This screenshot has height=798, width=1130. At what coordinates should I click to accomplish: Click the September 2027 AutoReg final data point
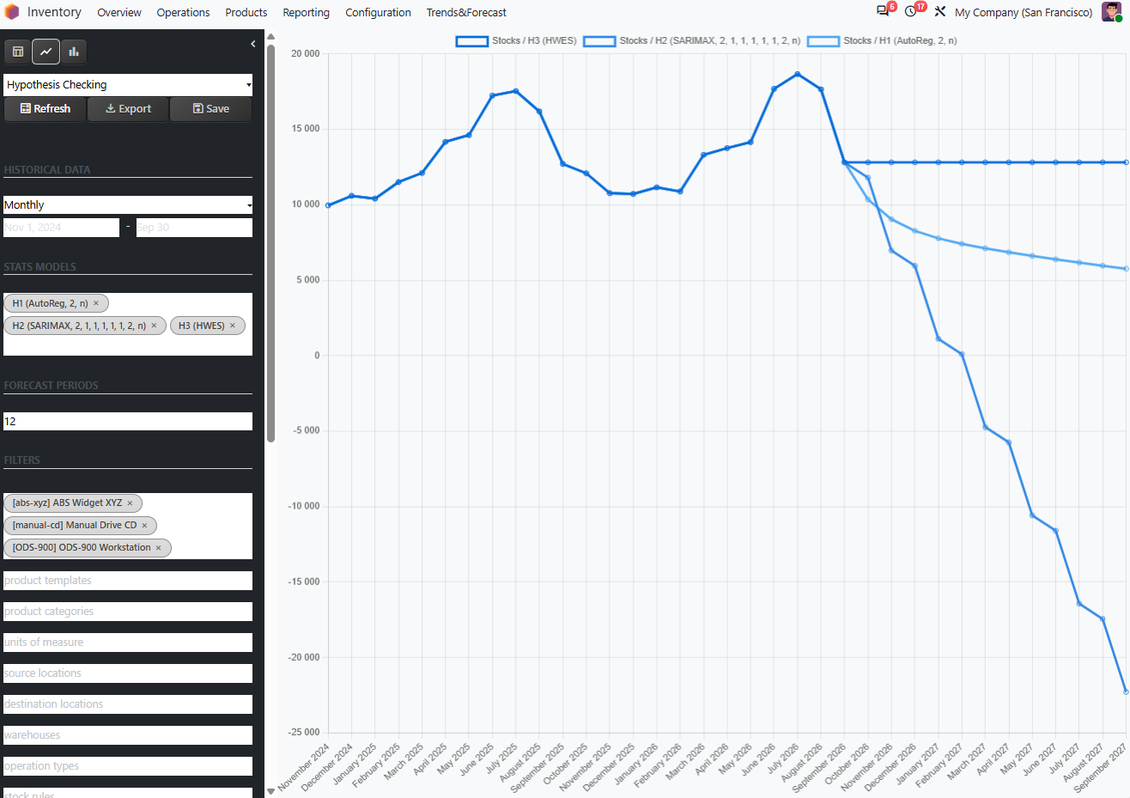[x=1126, y=269]
